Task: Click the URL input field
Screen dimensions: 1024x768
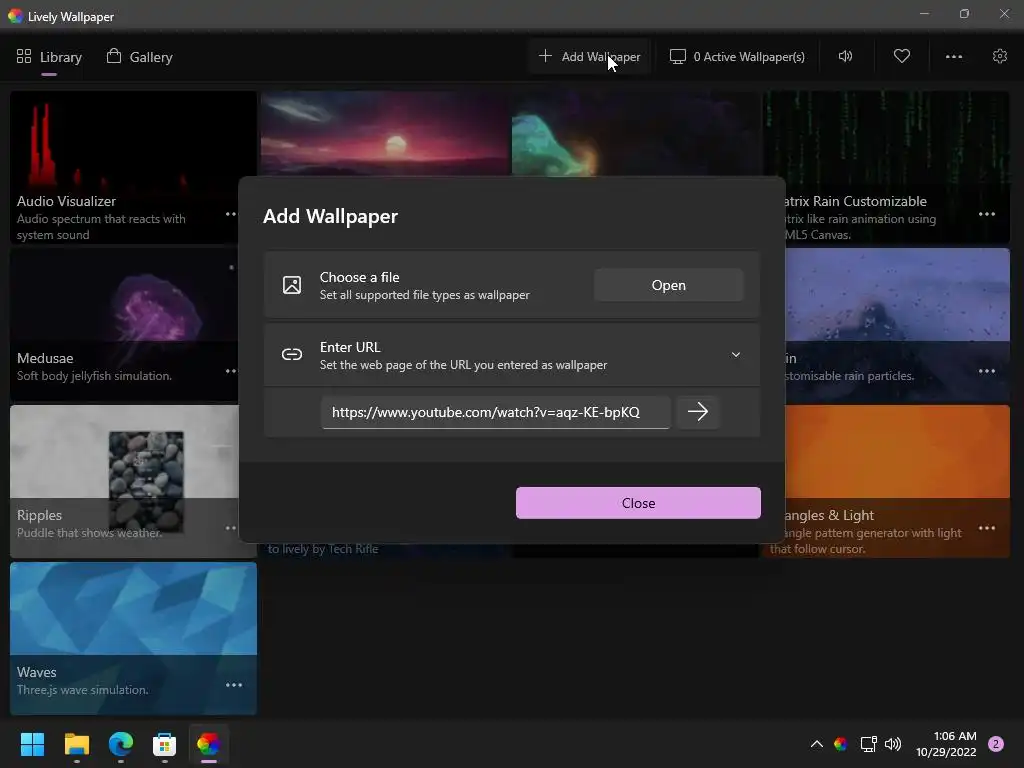Action: pyautogui.click(x=496, y=412)
